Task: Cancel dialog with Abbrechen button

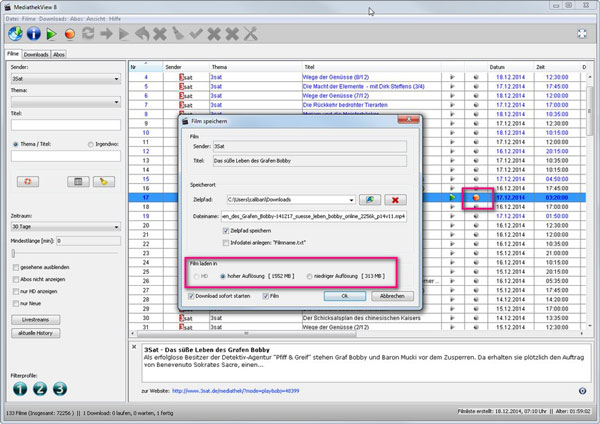Action: coord(392,296)
